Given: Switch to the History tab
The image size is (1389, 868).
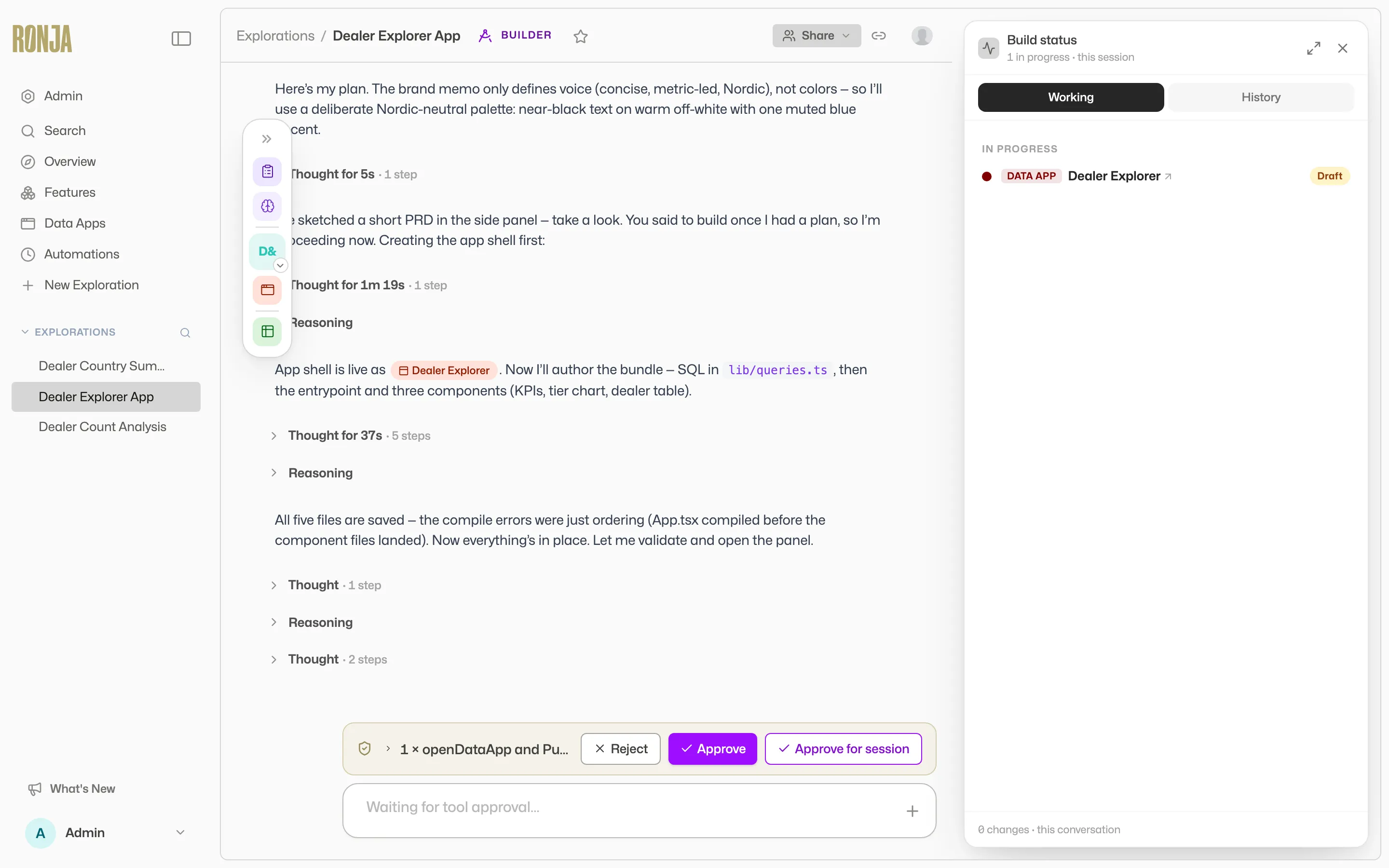Looking at the screenshot, I should (x=1261, y=97).
